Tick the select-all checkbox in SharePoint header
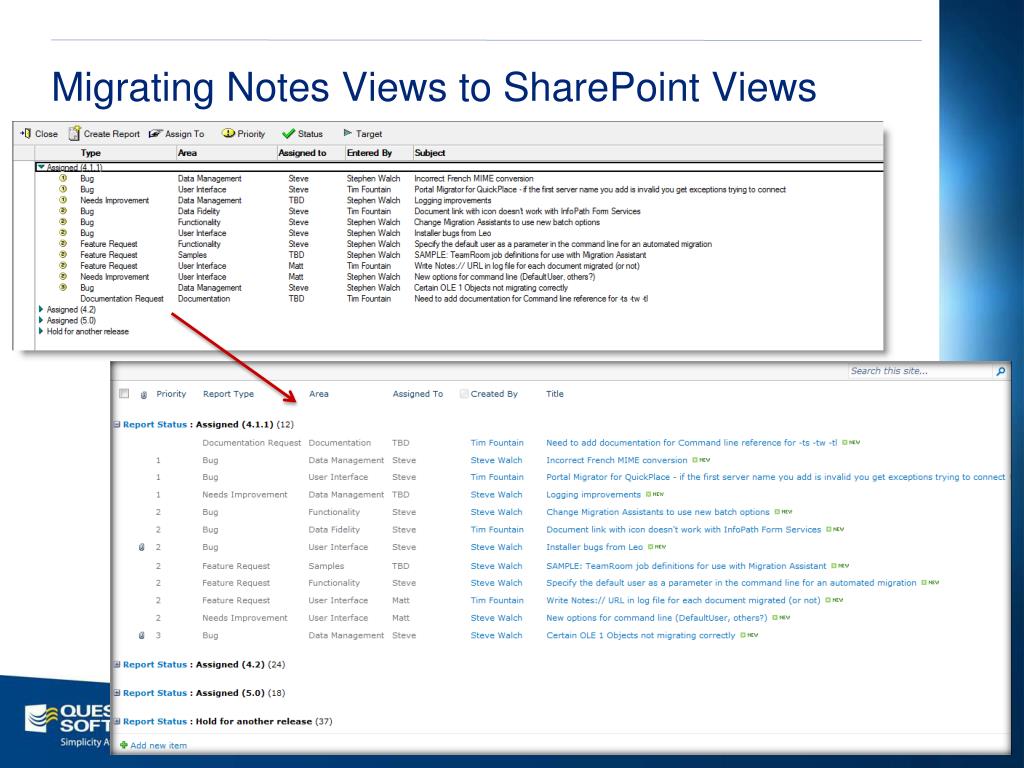 [124, 394]
